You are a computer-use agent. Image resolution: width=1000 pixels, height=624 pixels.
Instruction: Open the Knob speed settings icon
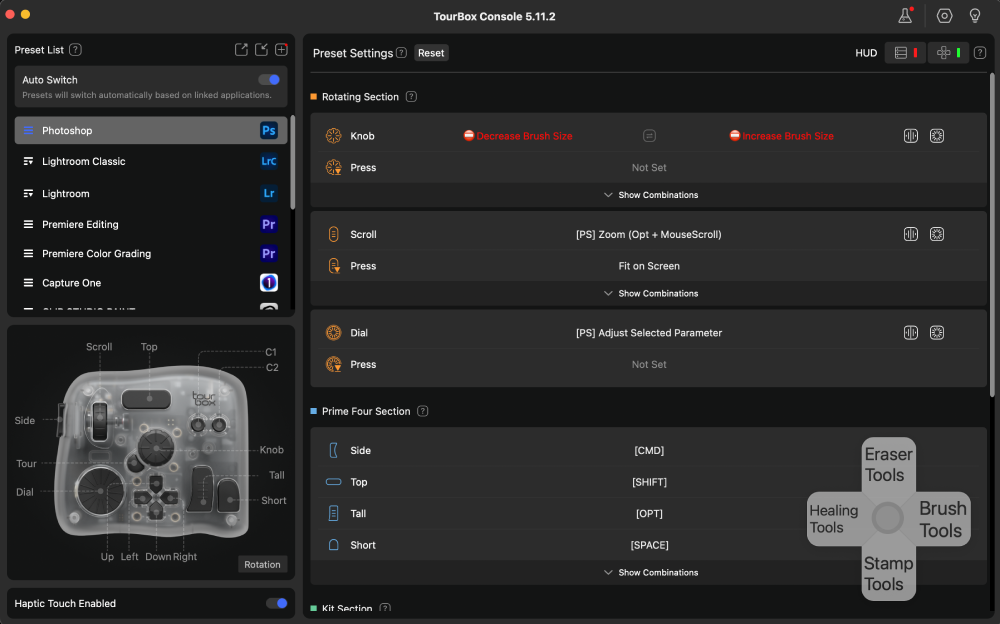911,136
